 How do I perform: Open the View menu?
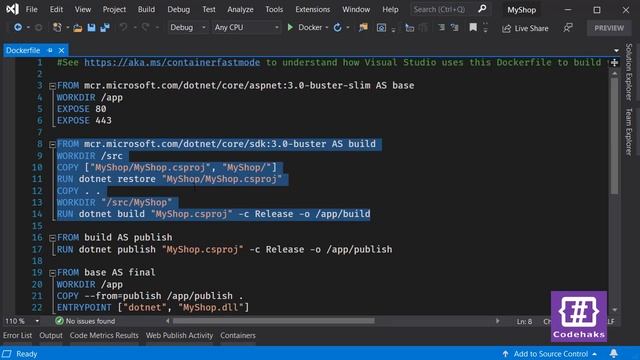tap(83, 9)
